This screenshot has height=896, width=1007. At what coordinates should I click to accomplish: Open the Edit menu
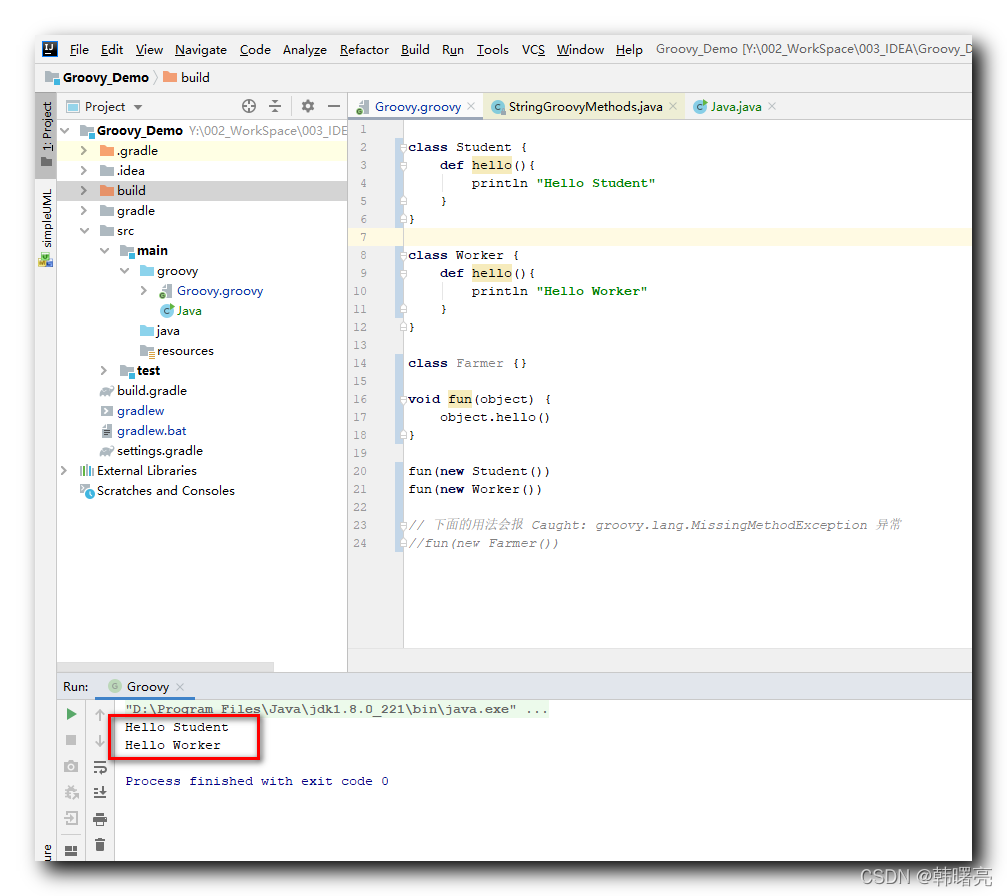coord(112,49)
